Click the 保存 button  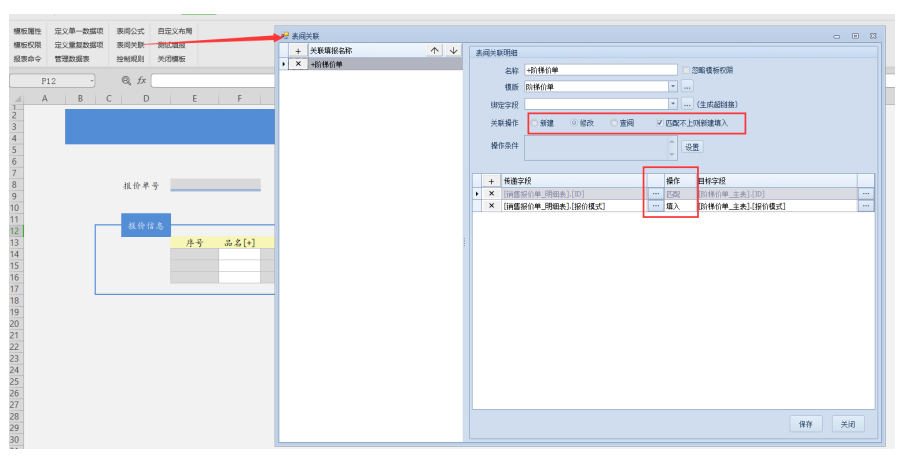pyautogui.click(x=805, y=424)
